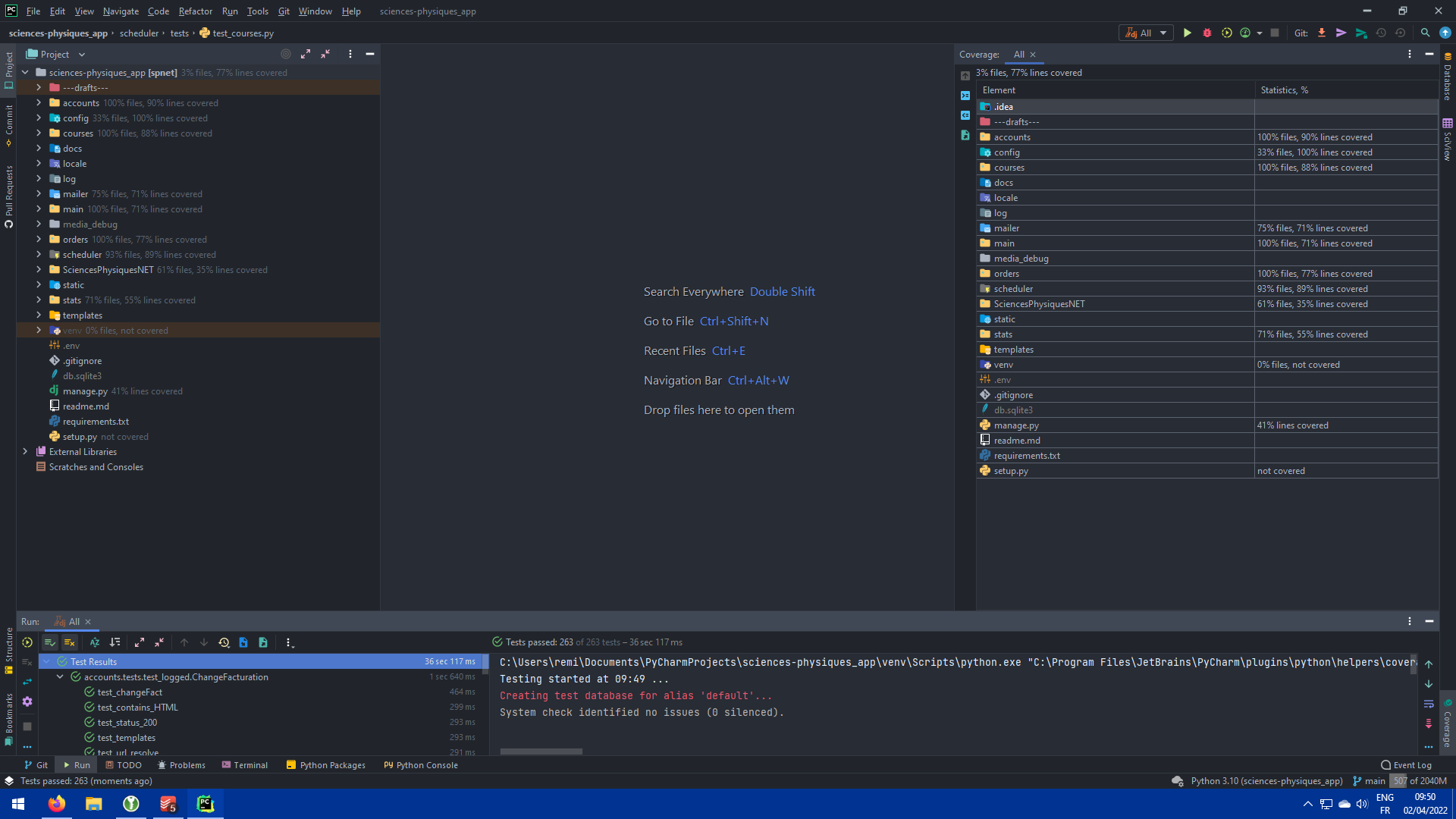Rerun tests in Run panel
Image resolution: width=1456 pixels, height=819 pixels.
[27, 642]
